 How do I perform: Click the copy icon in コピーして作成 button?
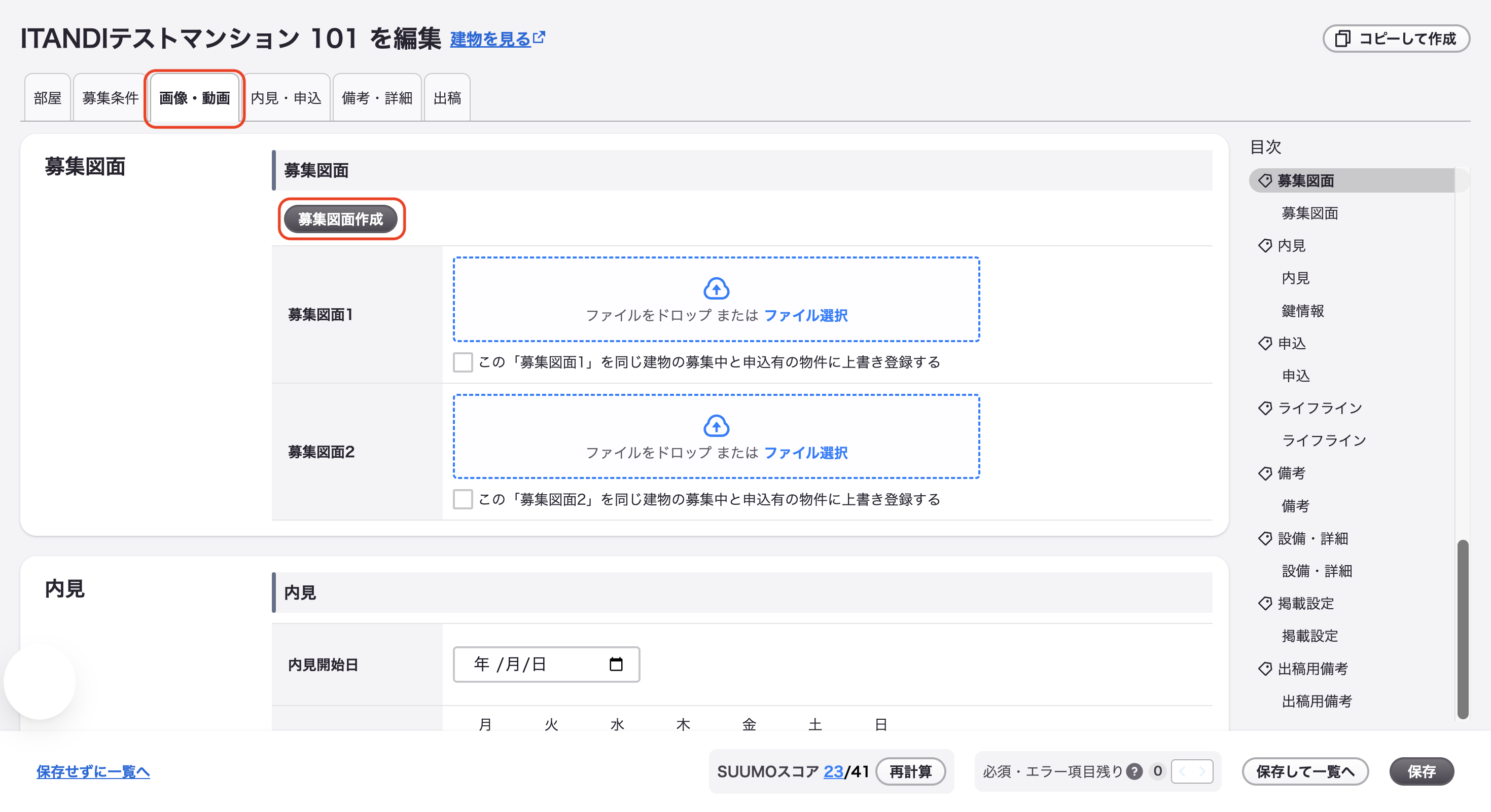click(x=1343, y=39)
